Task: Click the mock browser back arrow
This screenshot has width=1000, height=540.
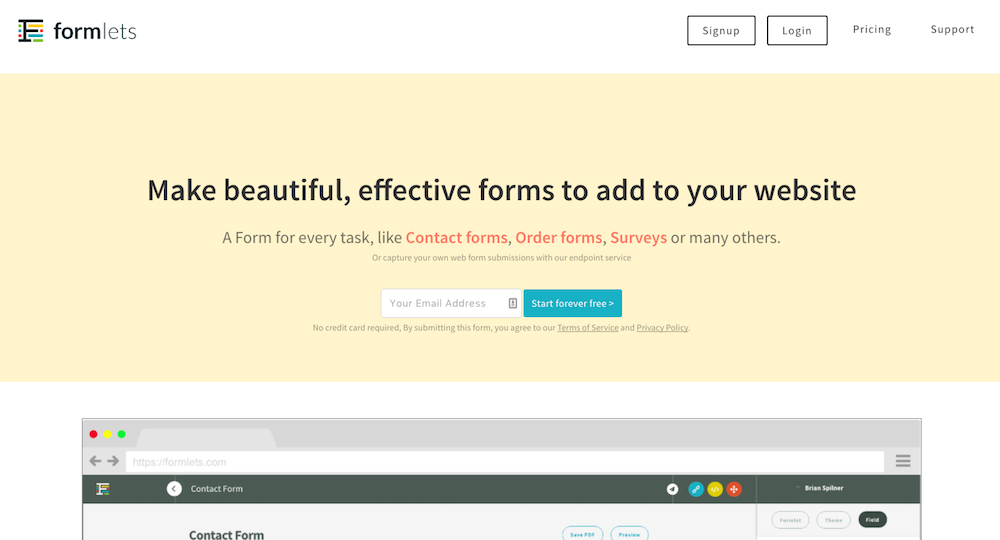Action: click(x=95, y=461)
